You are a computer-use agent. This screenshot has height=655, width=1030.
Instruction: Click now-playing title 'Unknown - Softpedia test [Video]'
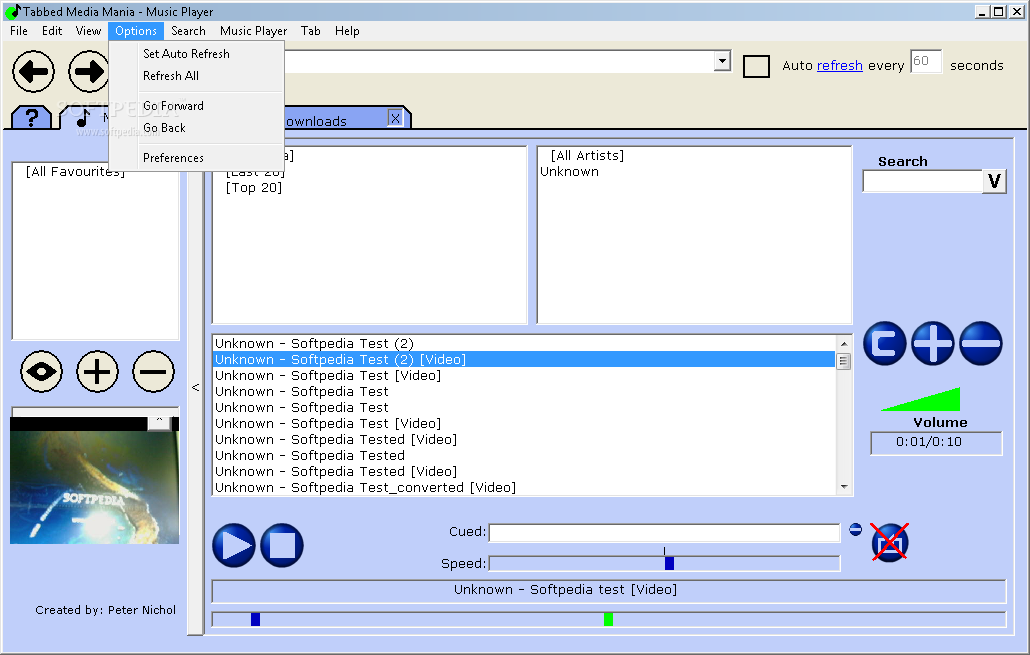(565, 590)
